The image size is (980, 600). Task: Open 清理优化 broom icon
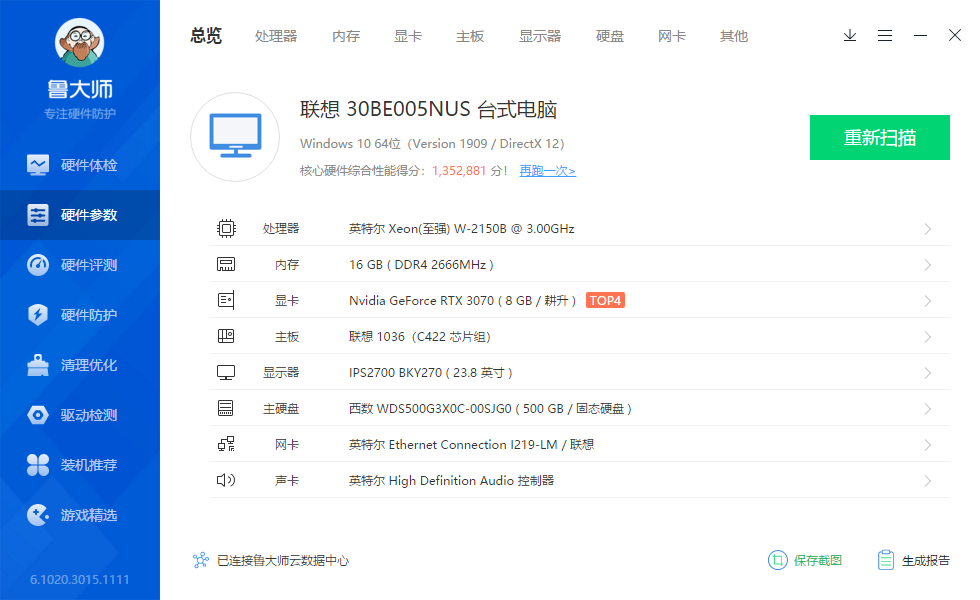[38, 365]
